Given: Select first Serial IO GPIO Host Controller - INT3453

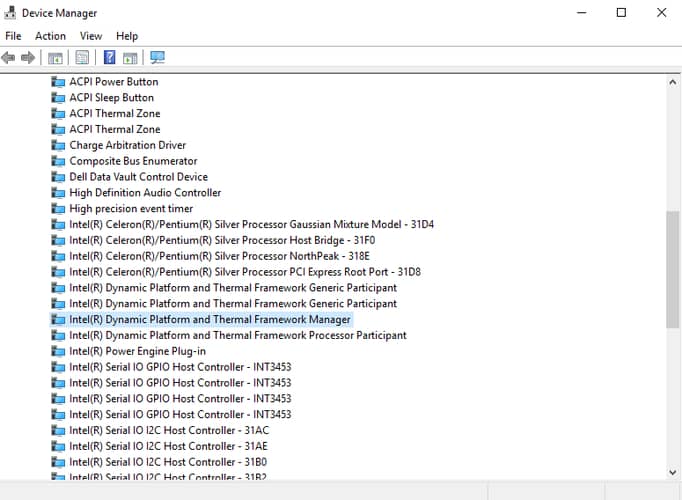Looking at the screenshot, I should coord(180,367).
